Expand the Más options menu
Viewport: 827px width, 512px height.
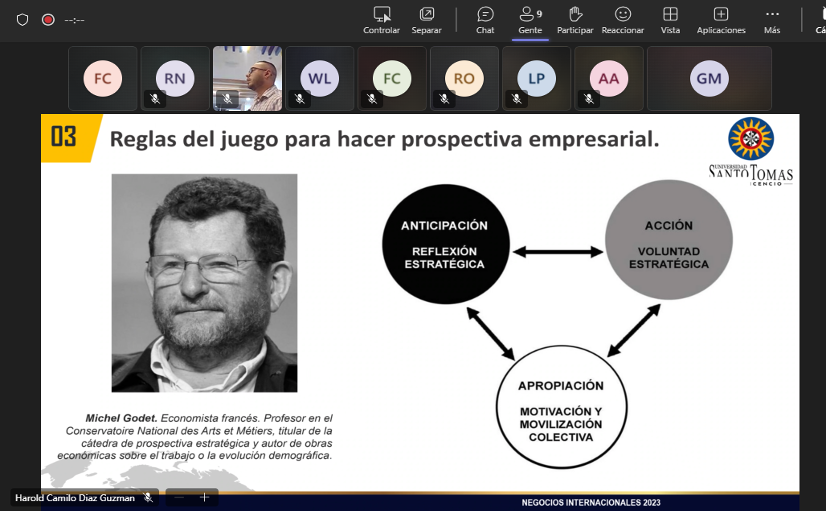tap(772, 15)
